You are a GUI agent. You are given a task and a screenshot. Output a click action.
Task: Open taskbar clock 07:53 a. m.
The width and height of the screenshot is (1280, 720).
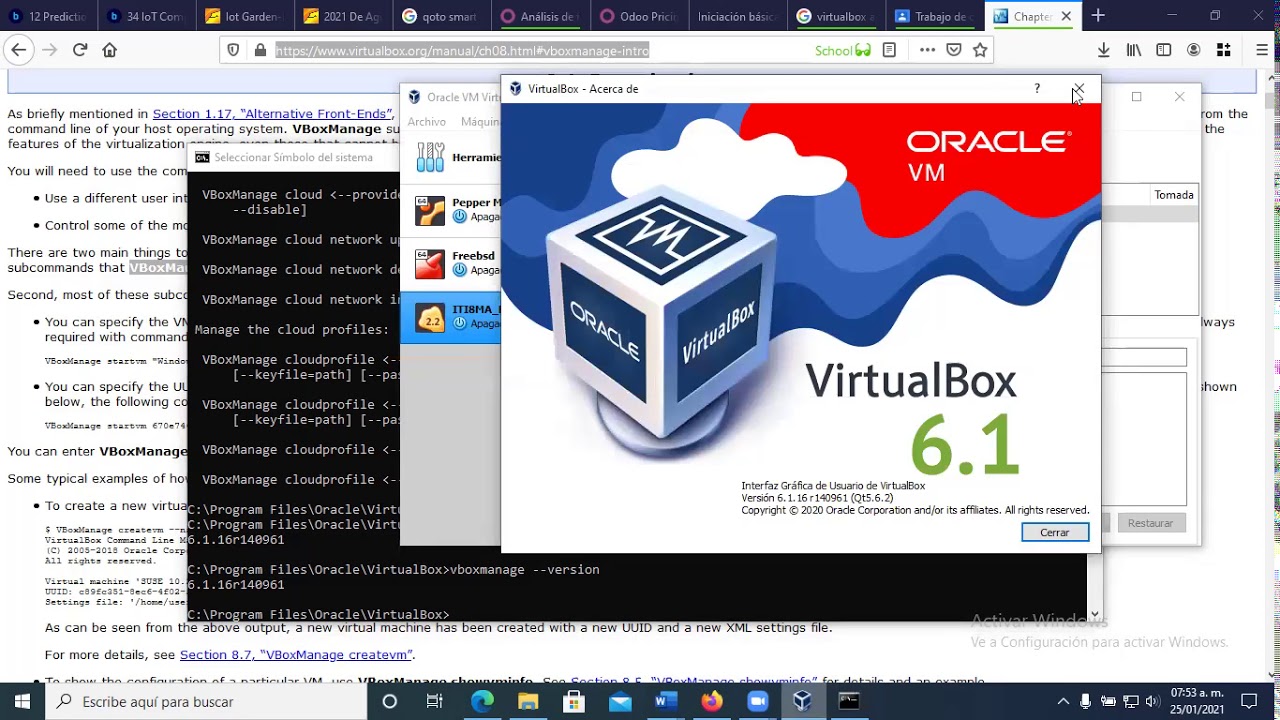pos(1197,701)
